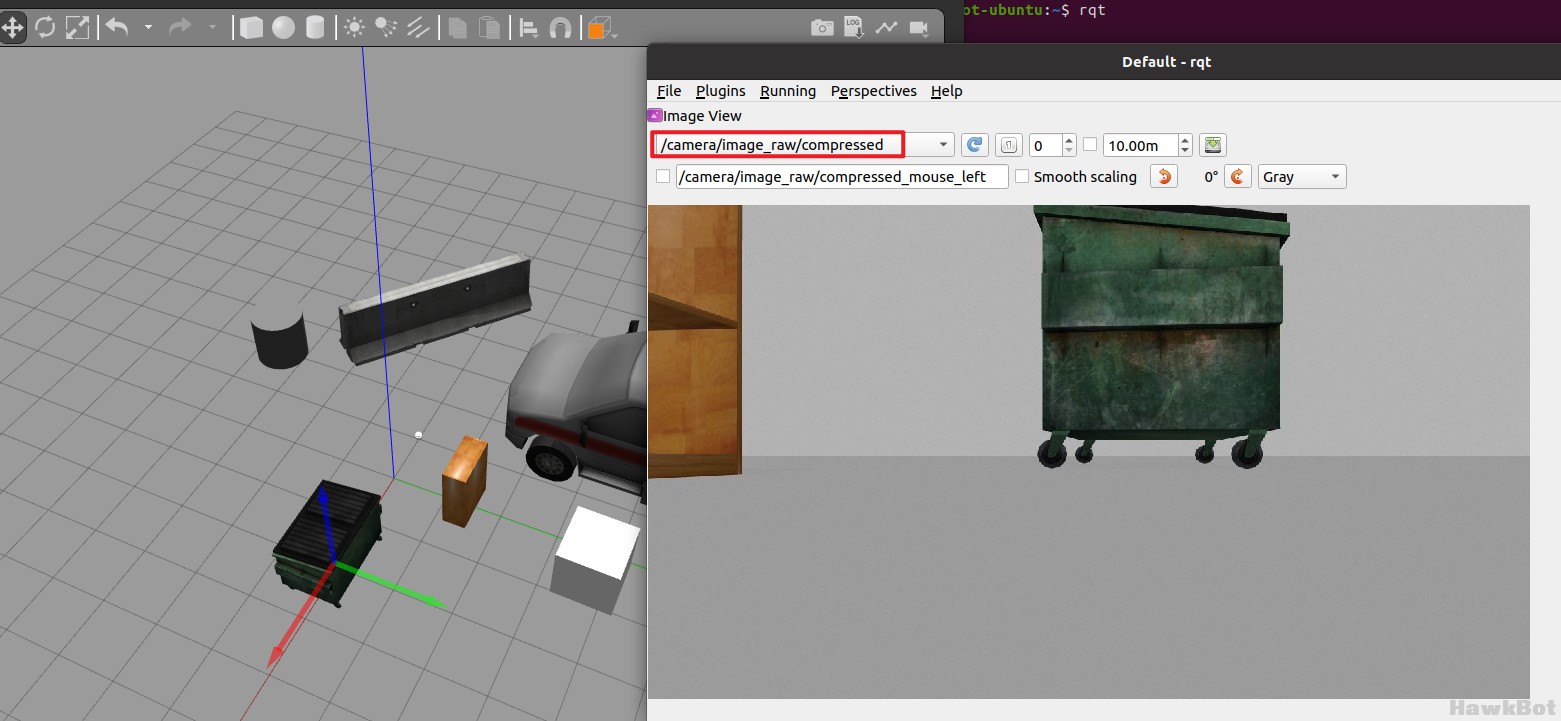Image resolution: width=1561 pixels, height=721 pixels.
Task: Add a point light in Gazebo
Action: [354, 28]
